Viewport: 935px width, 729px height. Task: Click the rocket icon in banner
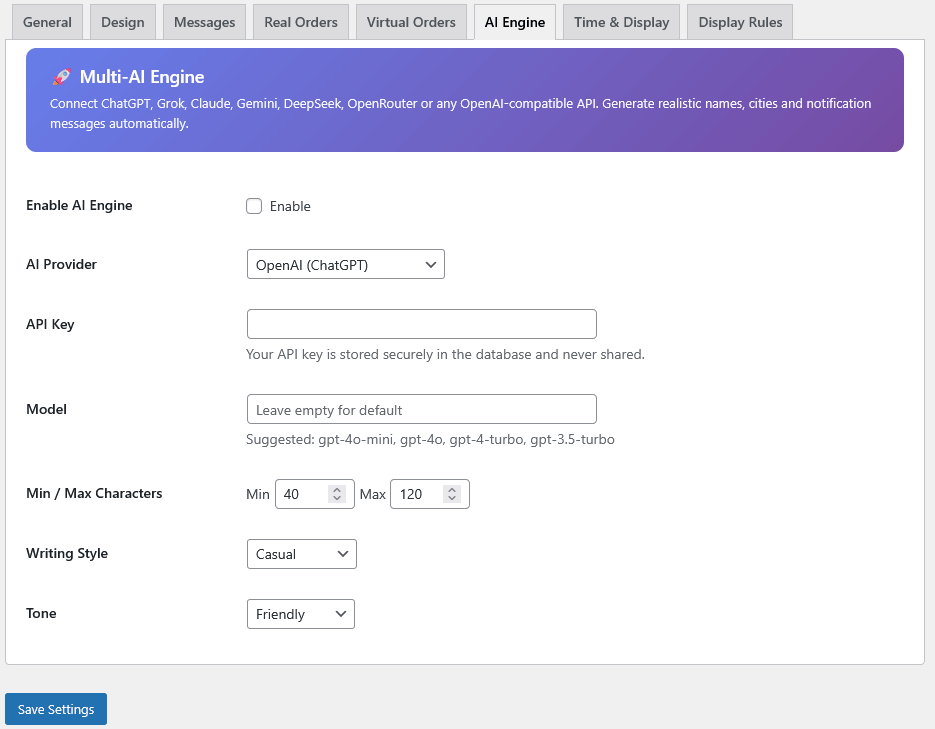61,77
